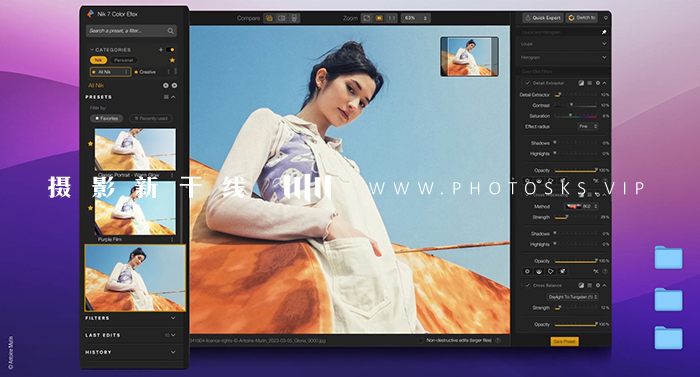Click the zoom to fit icon
Screen dimensions: 700x377
pos(367,18)
